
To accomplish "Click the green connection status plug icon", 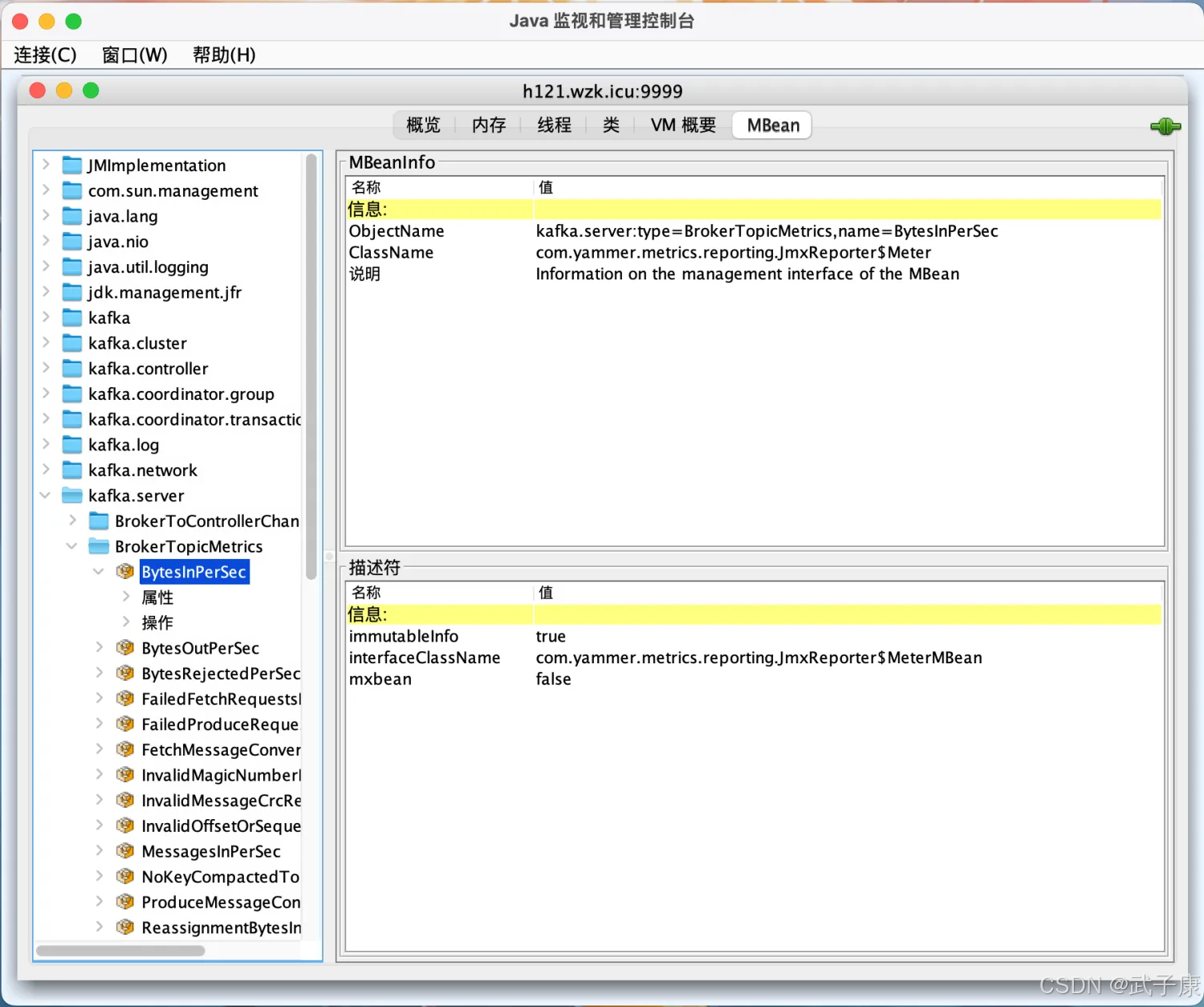I will pyautogui.click(x=1165, y=126).
